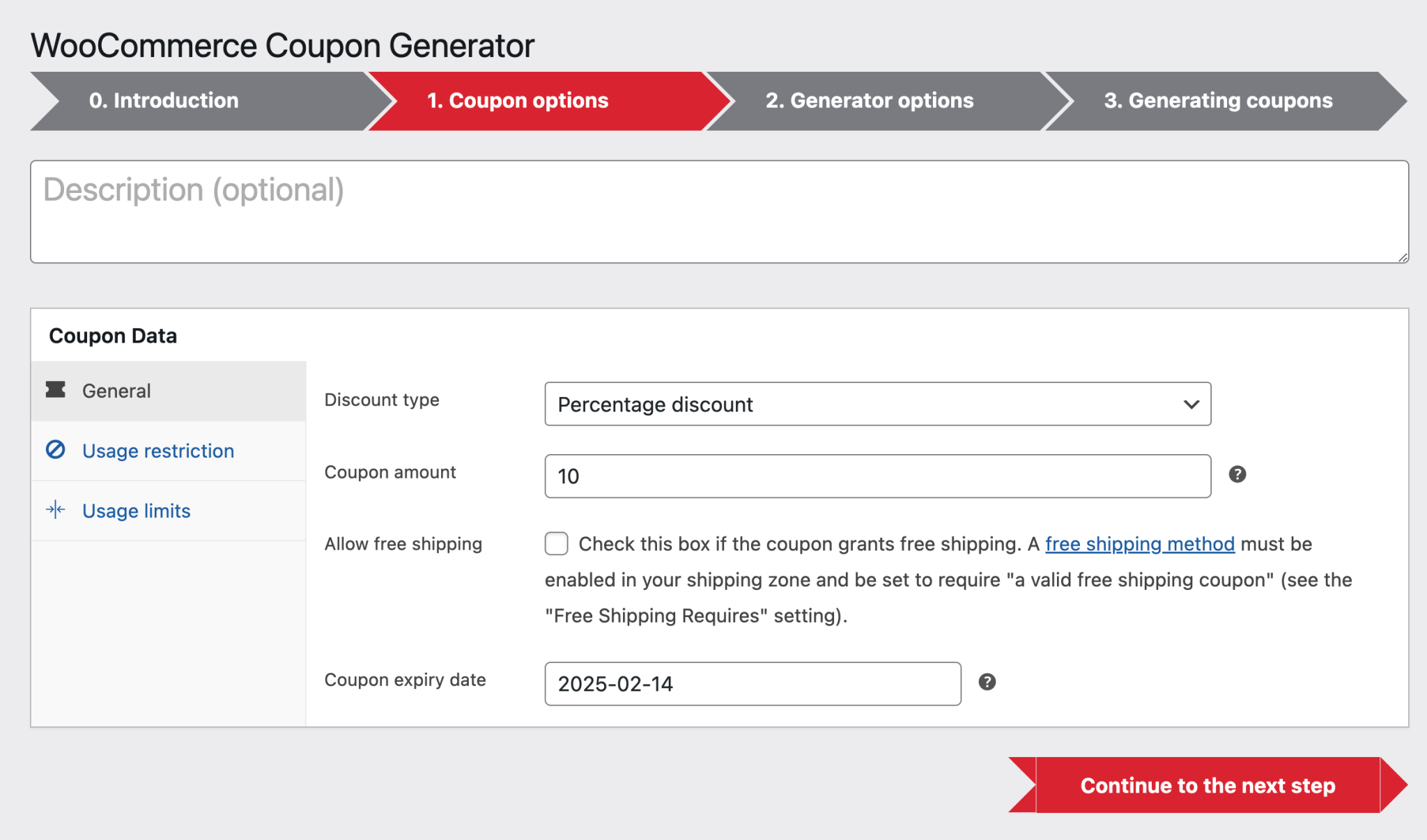The image size is (1427, 840).
Task: Open the free shipping method link
Action: click(1140, 544)
